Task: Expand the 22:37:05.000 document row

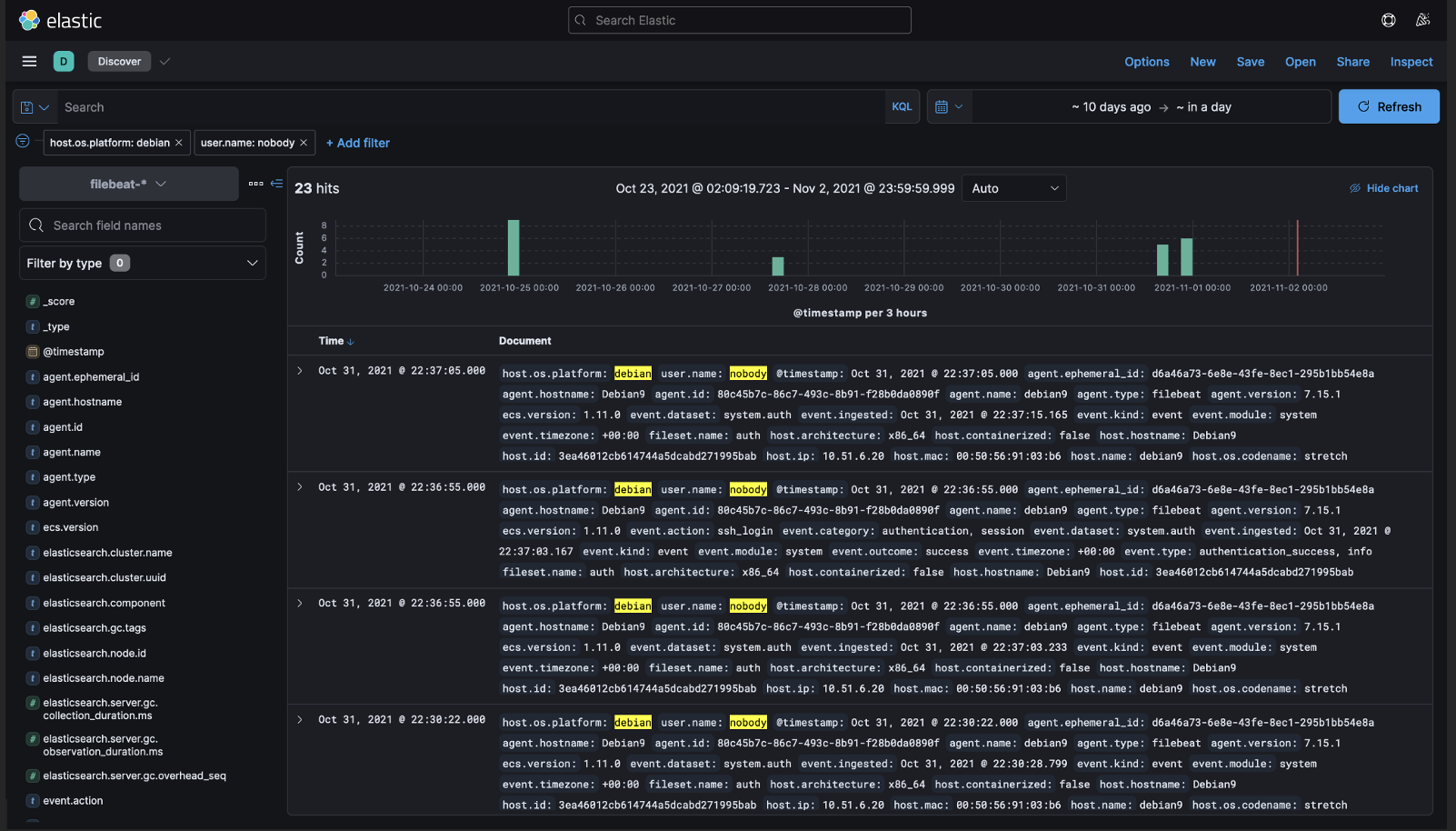Action: point(300,371)
